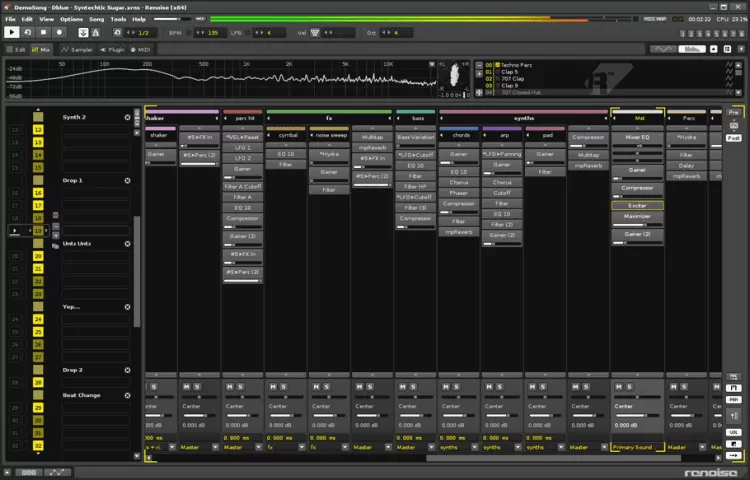Click the Compressor device in the Mst track
The width and height of the screenshot is (750, 480).
(x=637, y=188)
